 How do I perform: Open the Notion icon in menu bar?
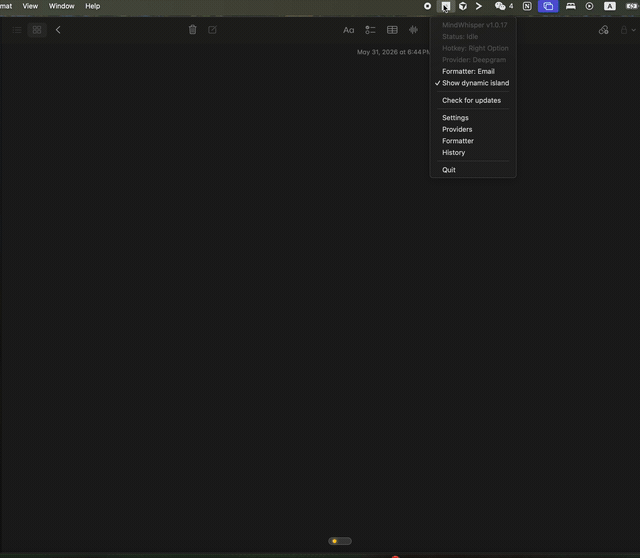[x=527, y=6]
